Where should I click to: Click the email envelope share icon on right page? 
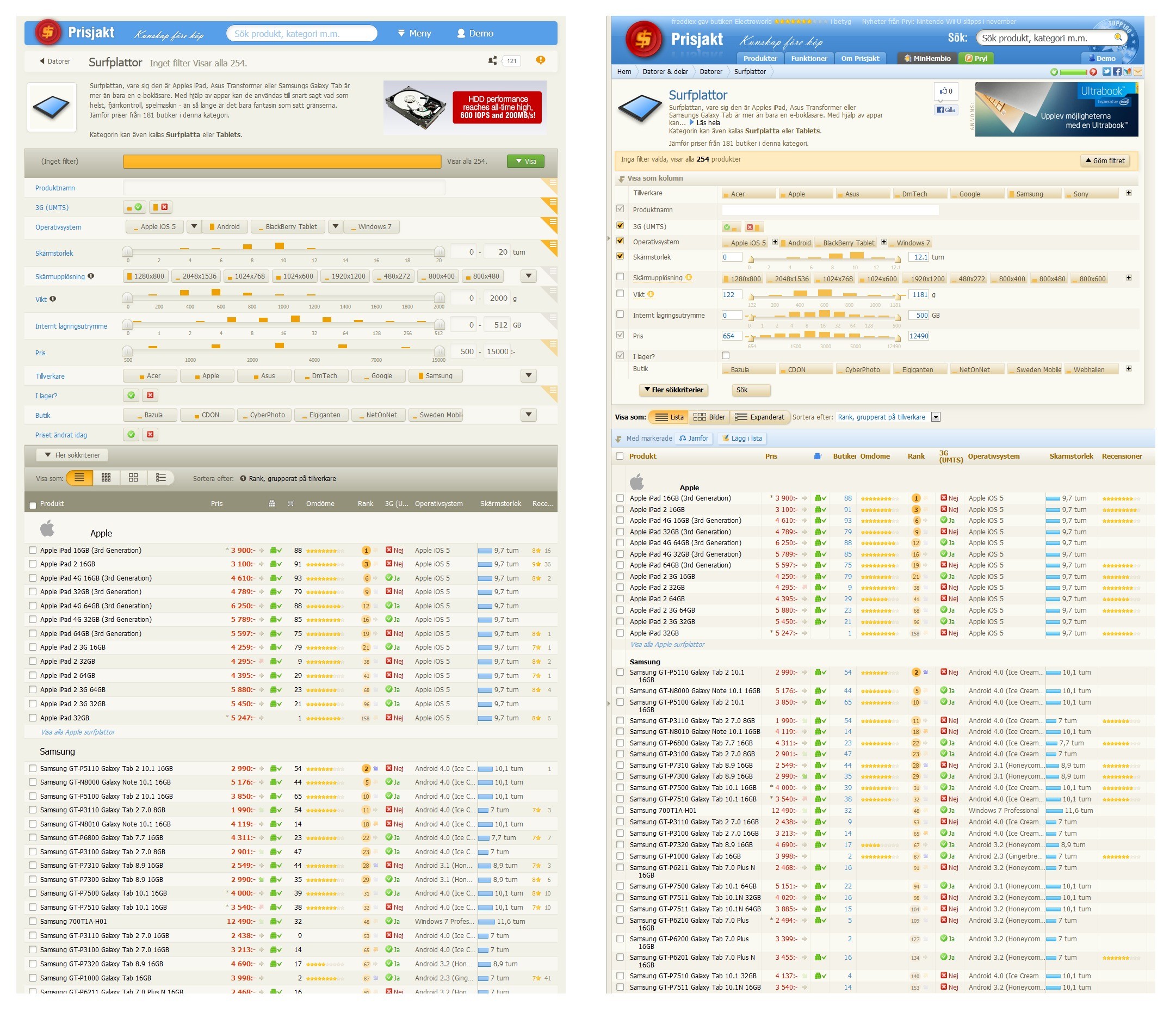1138,71
